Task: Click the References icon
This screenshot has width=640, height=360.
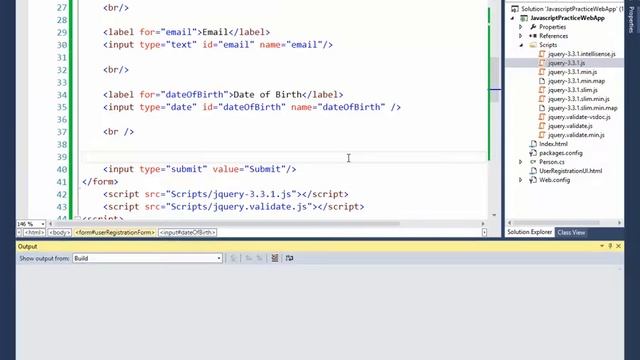Action: pyautogui.click(x=533, y=36)
